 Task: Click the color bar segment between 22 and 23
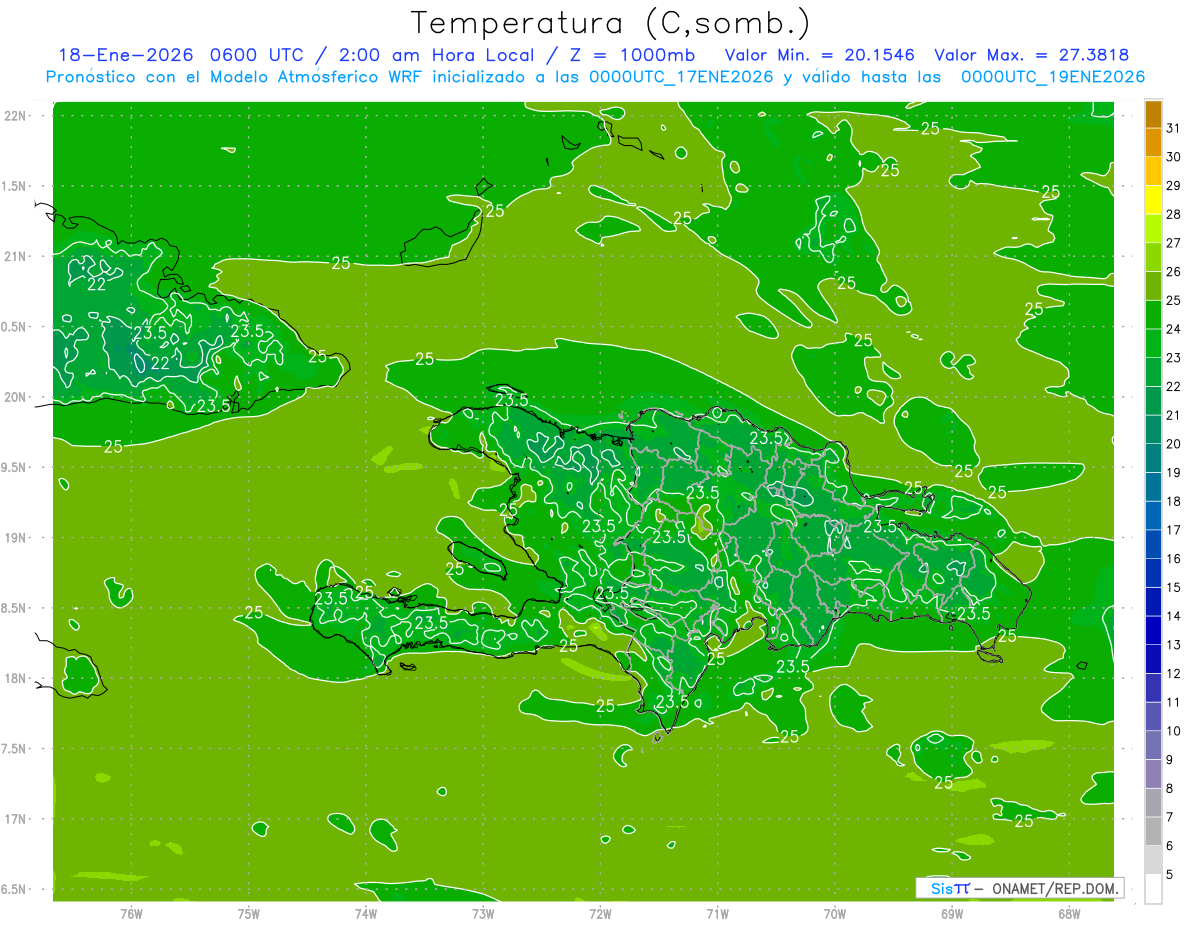pyautogui.click(x=1153, y=372)
